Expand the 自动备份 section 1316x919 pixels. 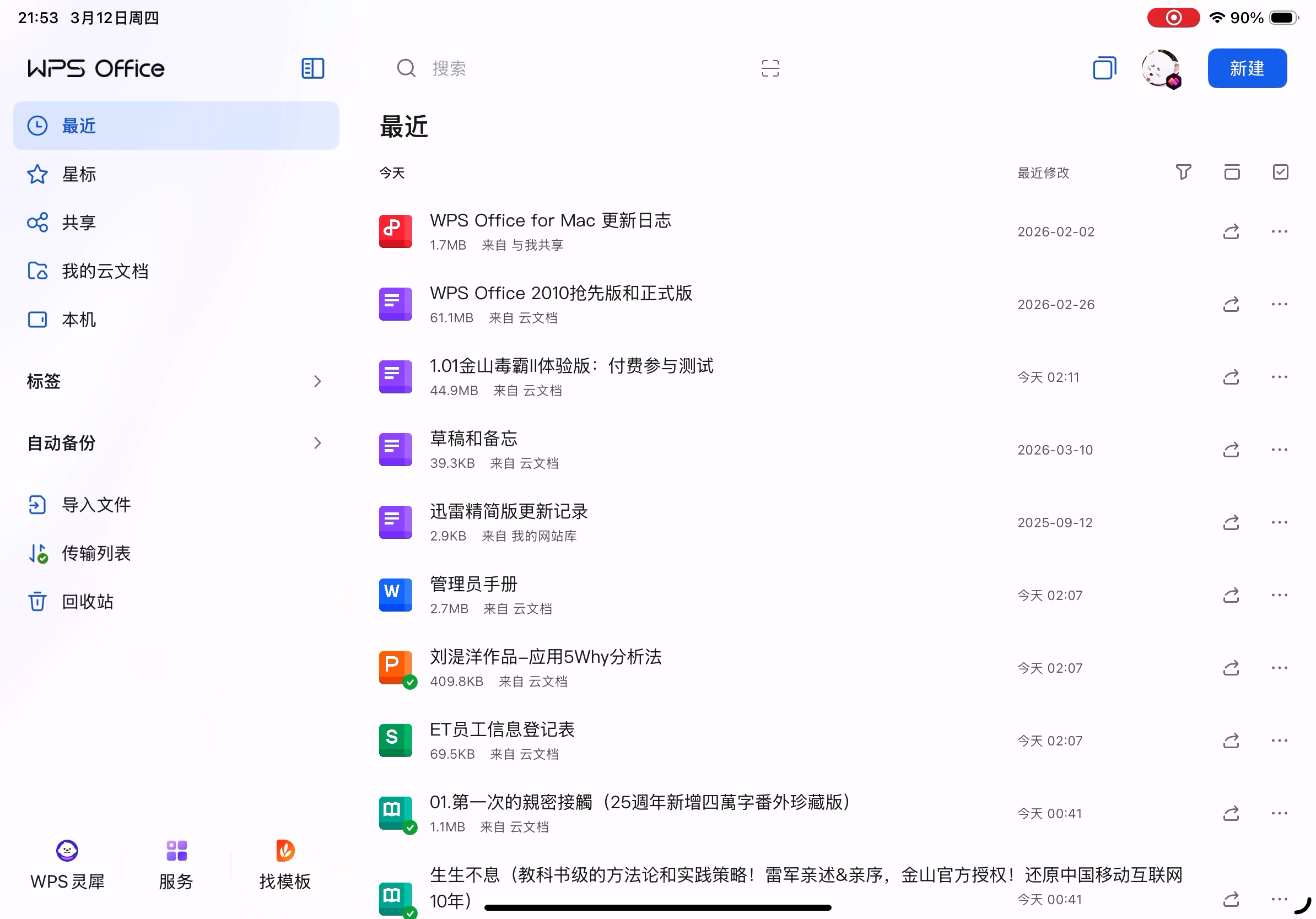(x=317, y=443)
